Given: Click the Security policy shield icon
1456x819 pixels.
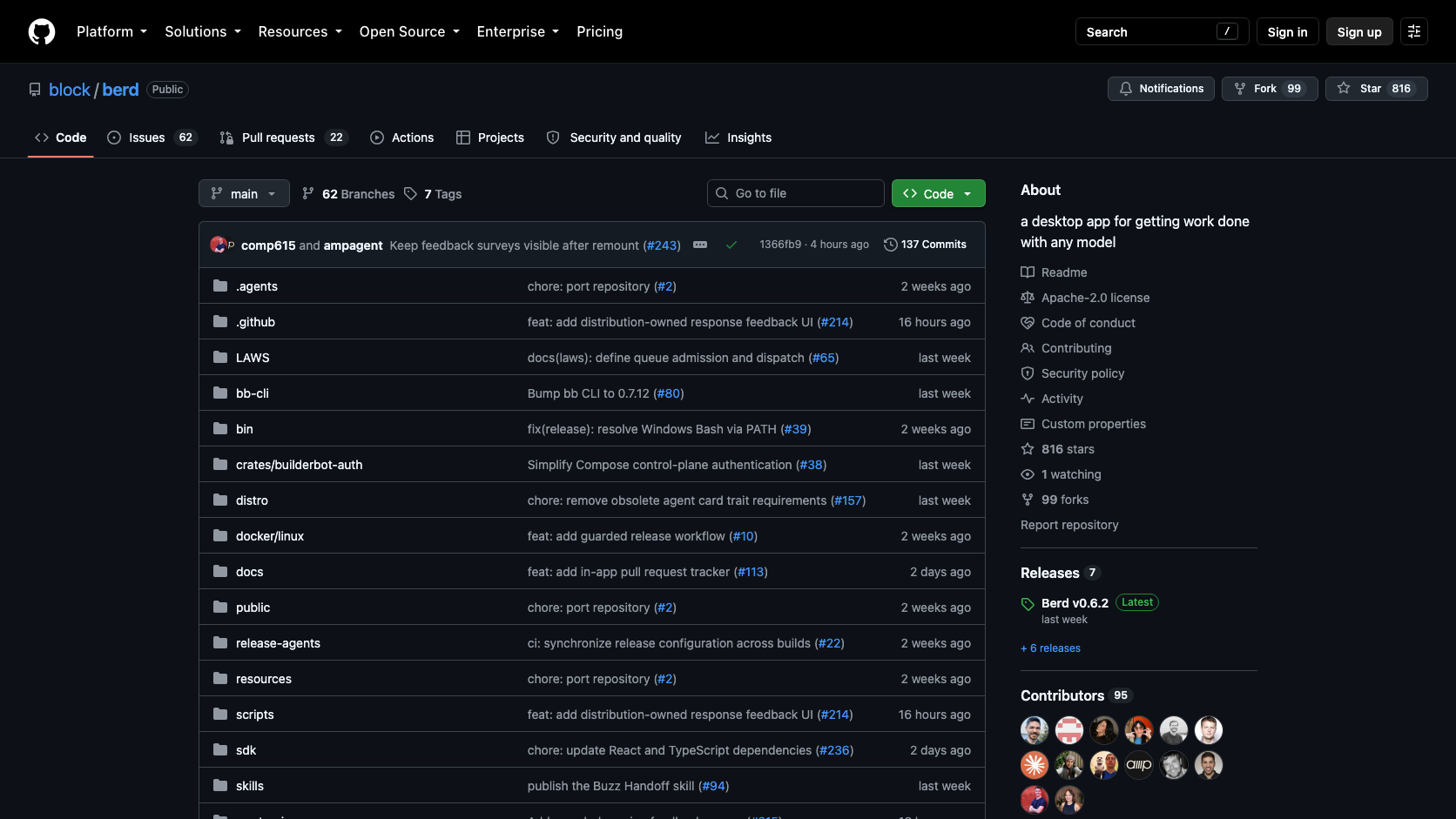Looking at the screenshot, I should click(1028, 373).
